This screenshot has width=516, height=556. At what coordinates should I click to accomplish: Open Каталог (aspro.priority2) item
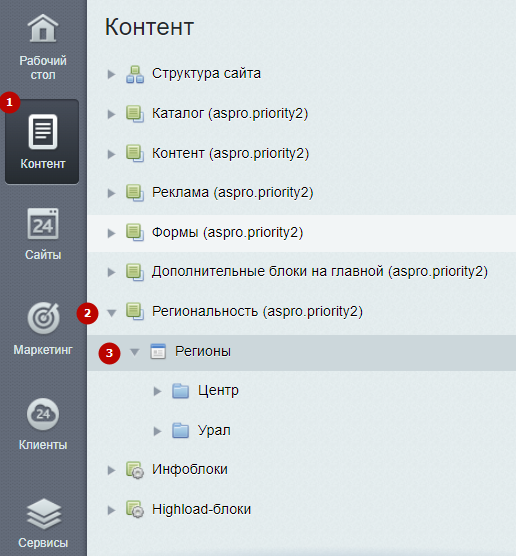coord(230,113)
